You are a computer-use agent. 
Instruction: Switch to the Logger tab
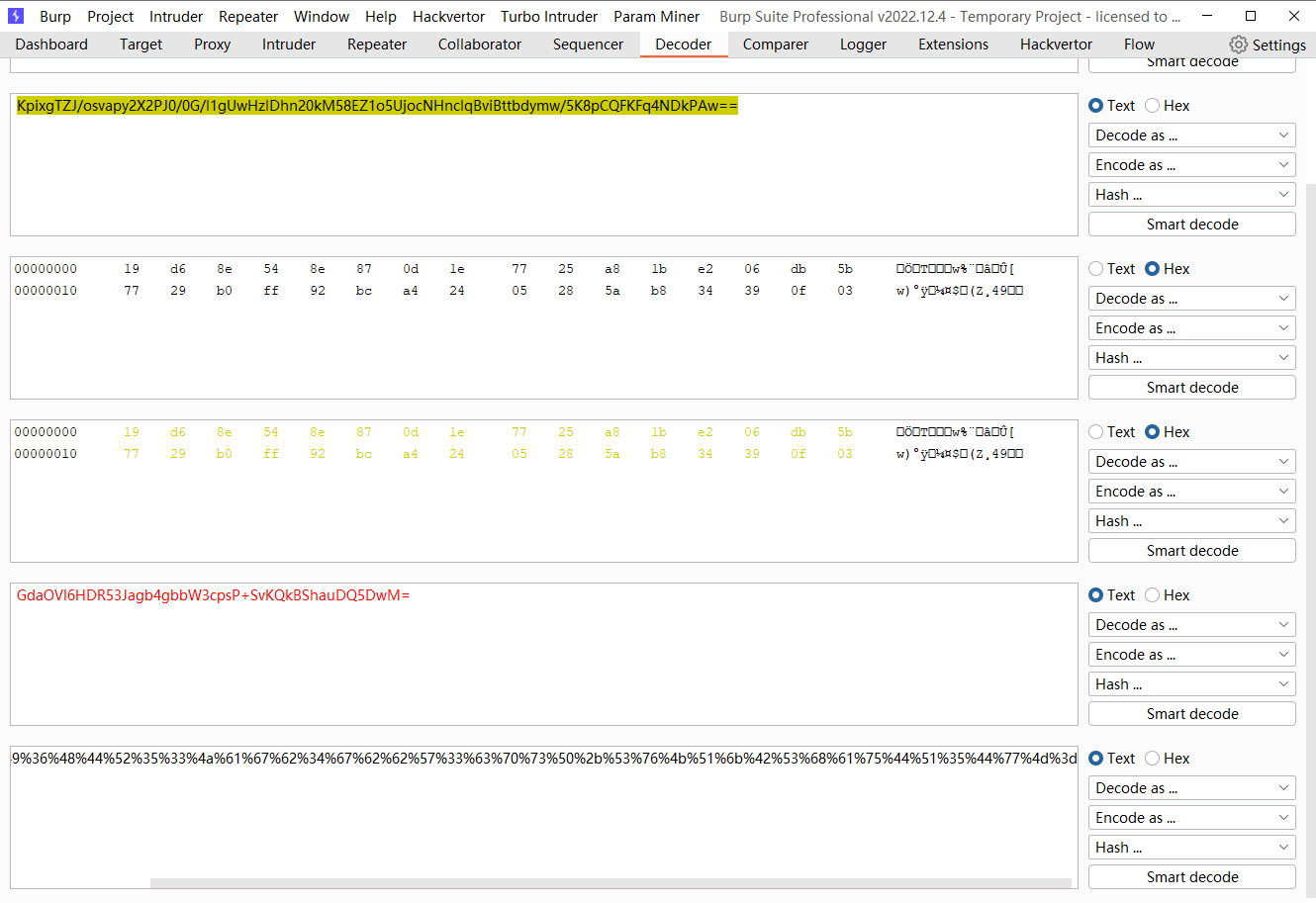(x=863, y=45)
